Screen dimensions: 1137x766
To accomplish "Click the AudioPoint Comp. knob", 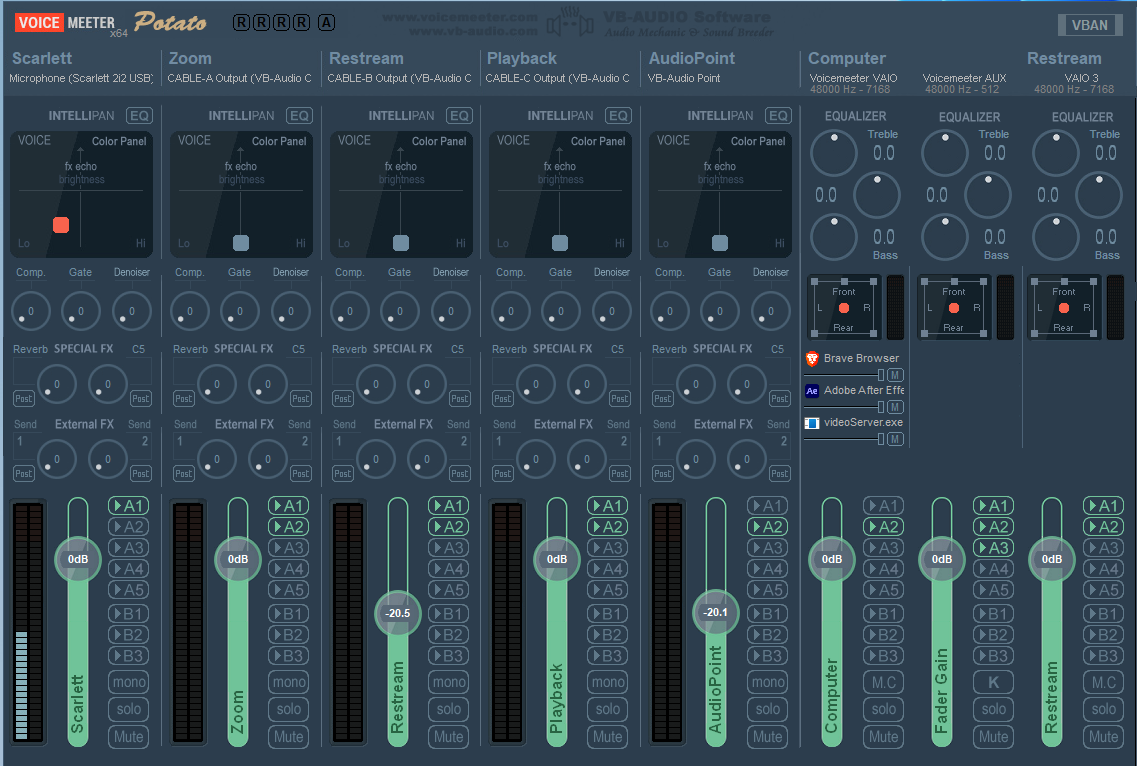I will click(x=669, y=311).
